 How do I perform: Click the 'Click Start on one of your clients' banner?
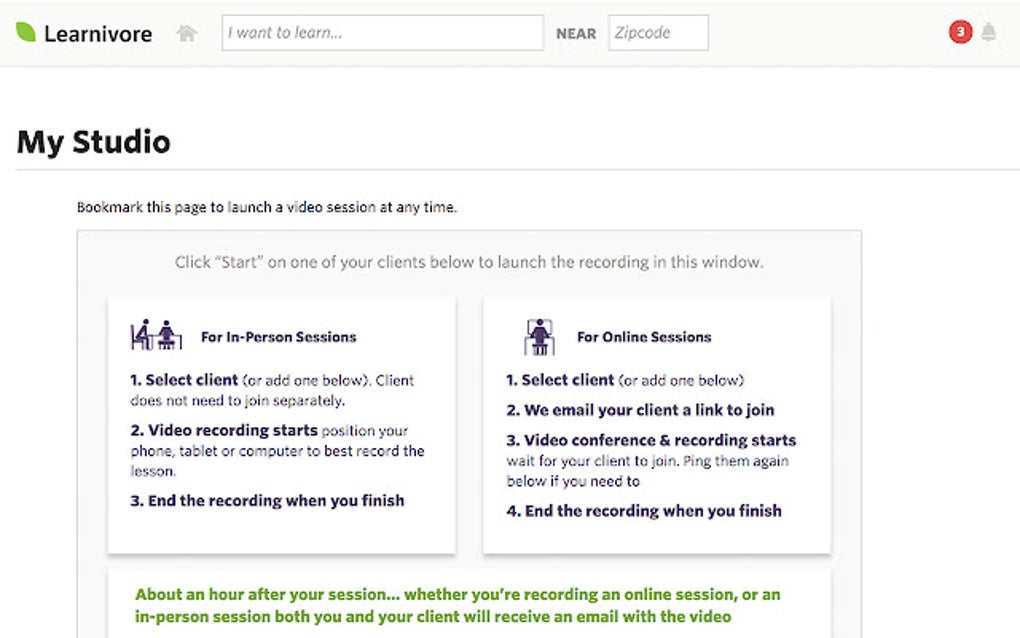tap(470, 262)
